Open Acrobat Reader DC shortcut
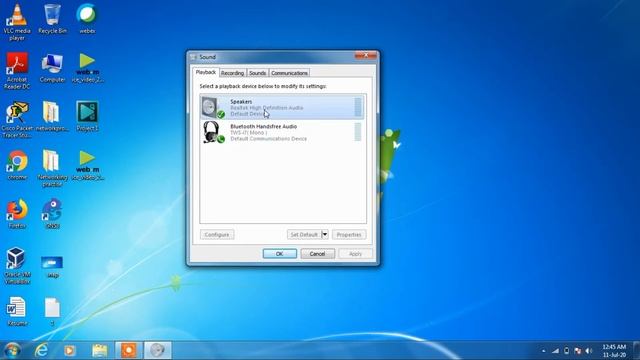 [17, 71]
